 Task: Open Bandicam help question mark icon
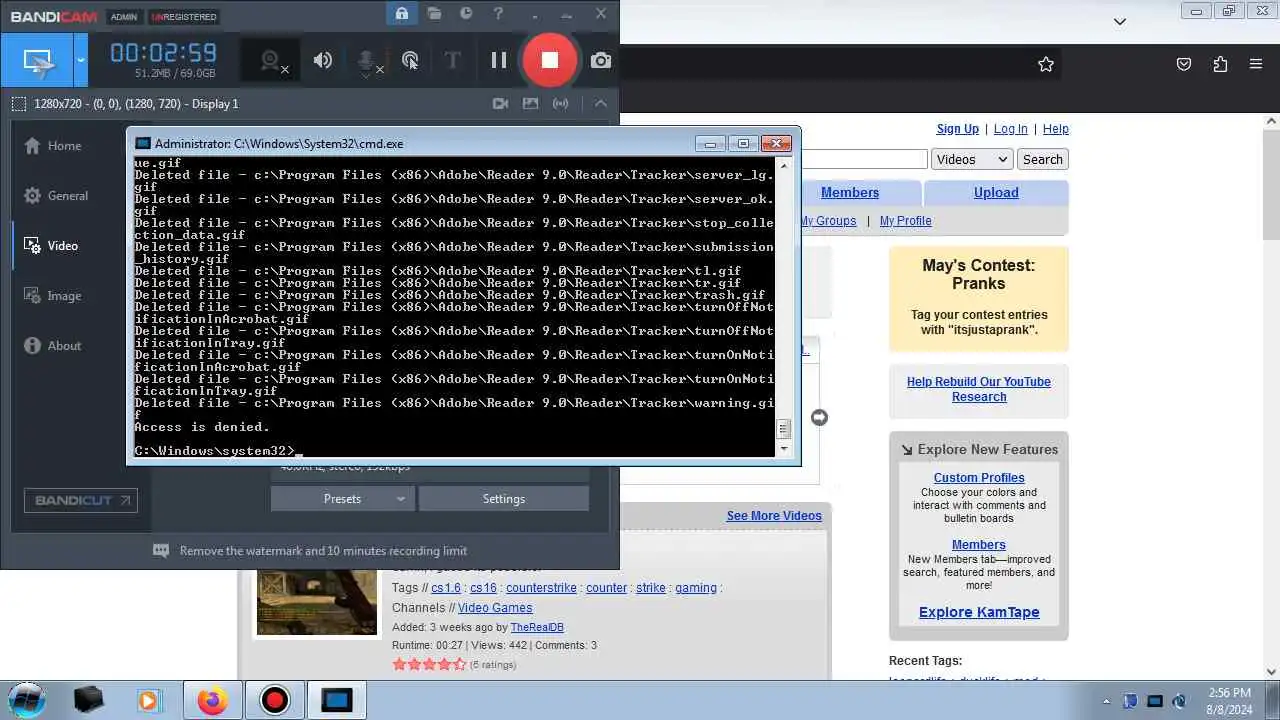tap(498, 14)
